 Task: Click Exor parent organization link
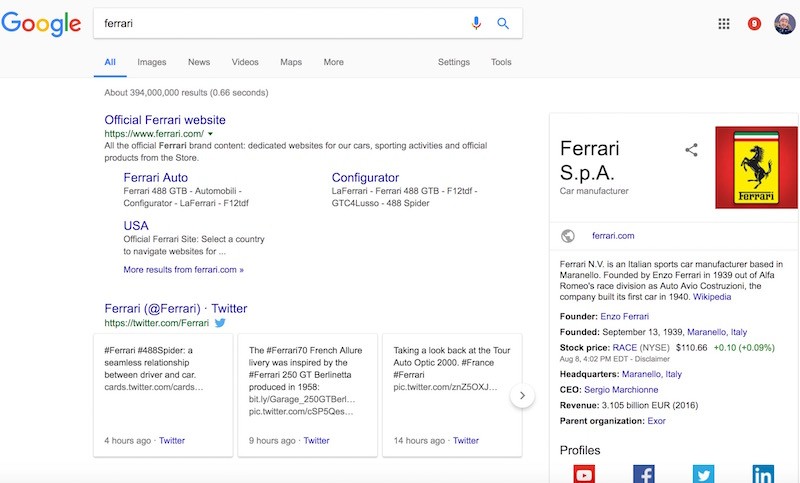656,421
